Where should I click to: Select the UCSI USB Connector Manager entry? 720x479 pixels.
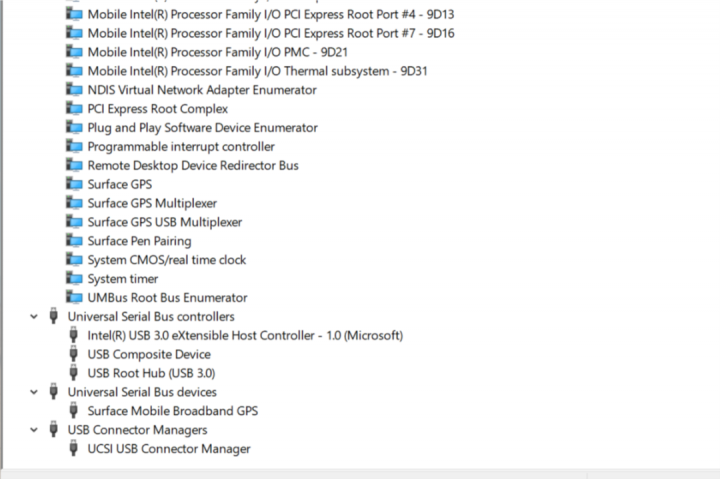click(x=169, y=449)
